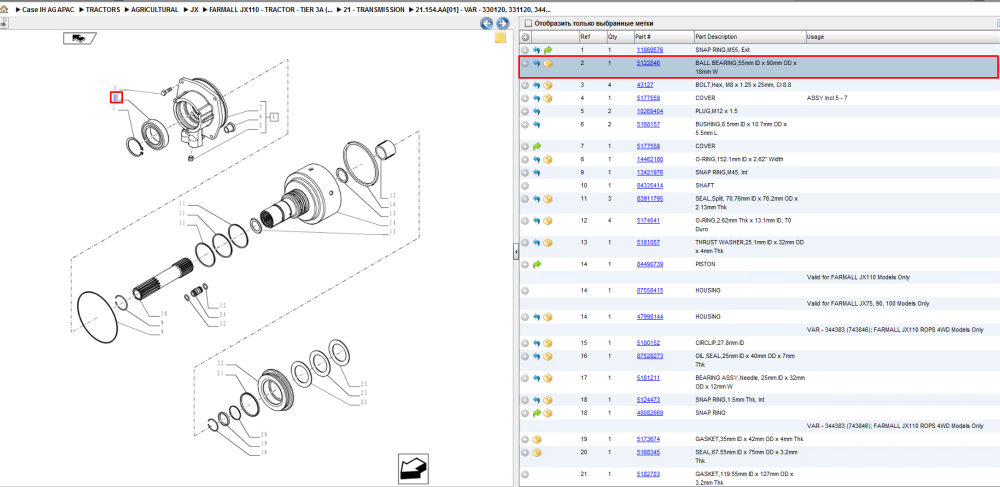1000x487 pixels.
Task: Click the pin icon at diagram toolbar left
Action: point(4,24)
